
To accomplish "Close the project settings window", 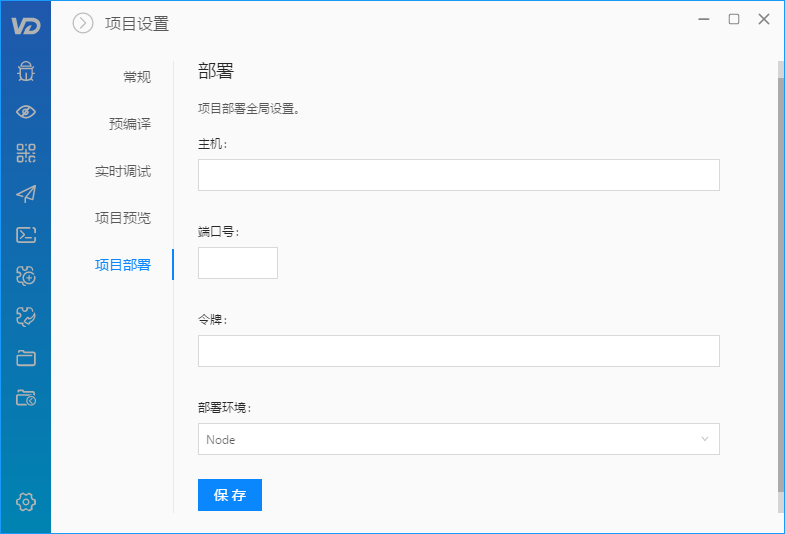I will pyautogui.click(x=764, y=19).
